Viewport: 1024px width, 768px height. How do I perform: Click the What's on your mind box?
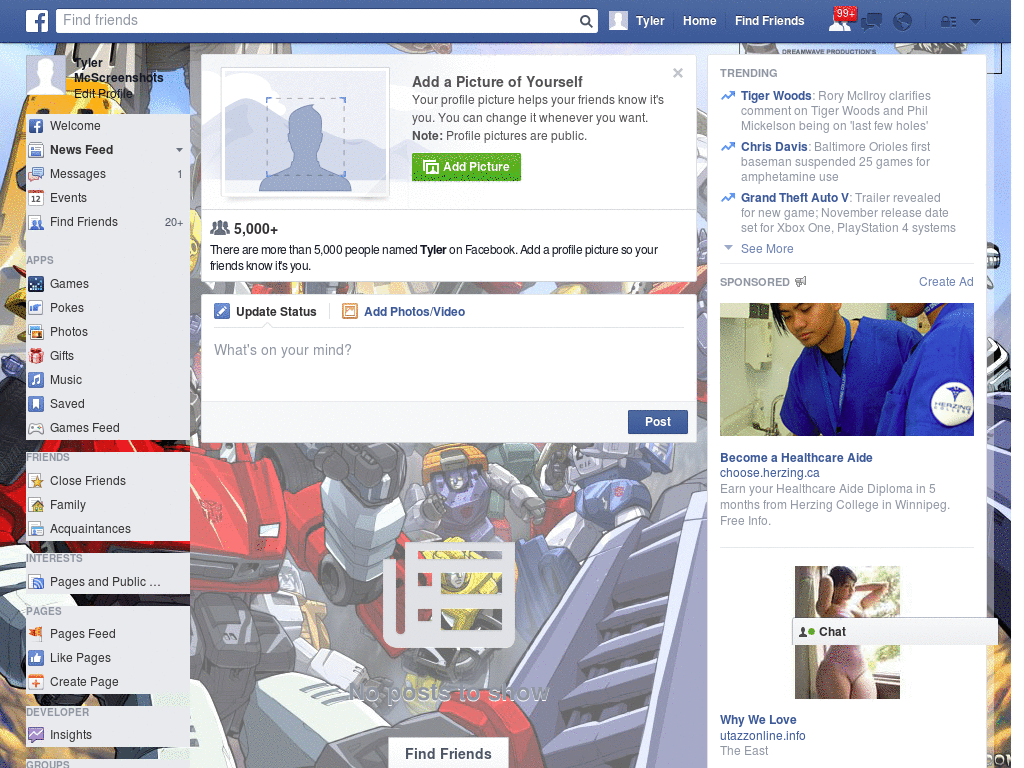click(449, 366)
